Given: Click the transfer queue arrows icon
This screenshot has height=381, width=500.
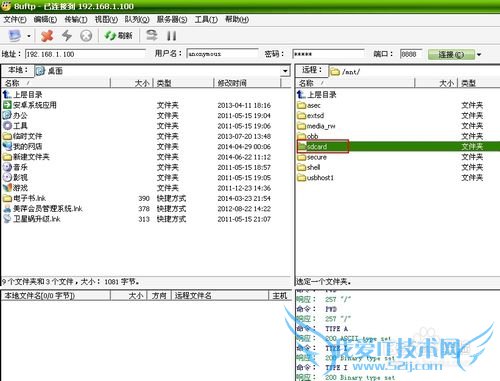Looking at the screenshot, I should click(x=152, y=35).
